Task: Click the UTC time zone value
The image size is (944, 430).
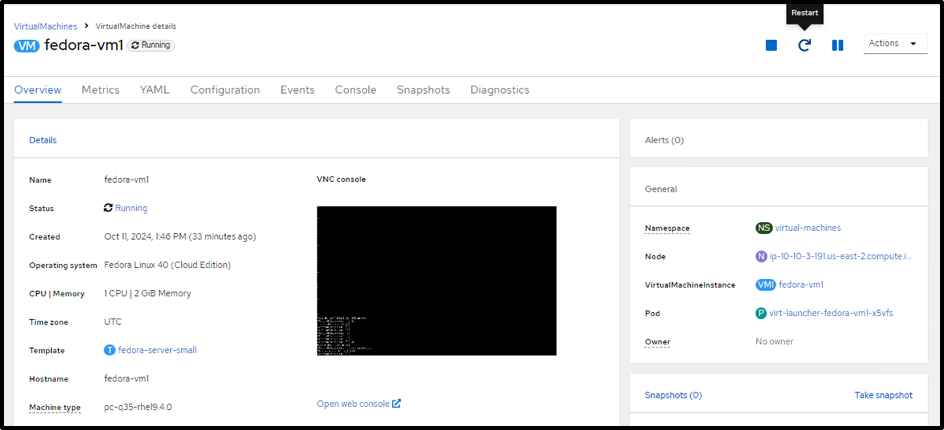Action: (x=113, y=322)
